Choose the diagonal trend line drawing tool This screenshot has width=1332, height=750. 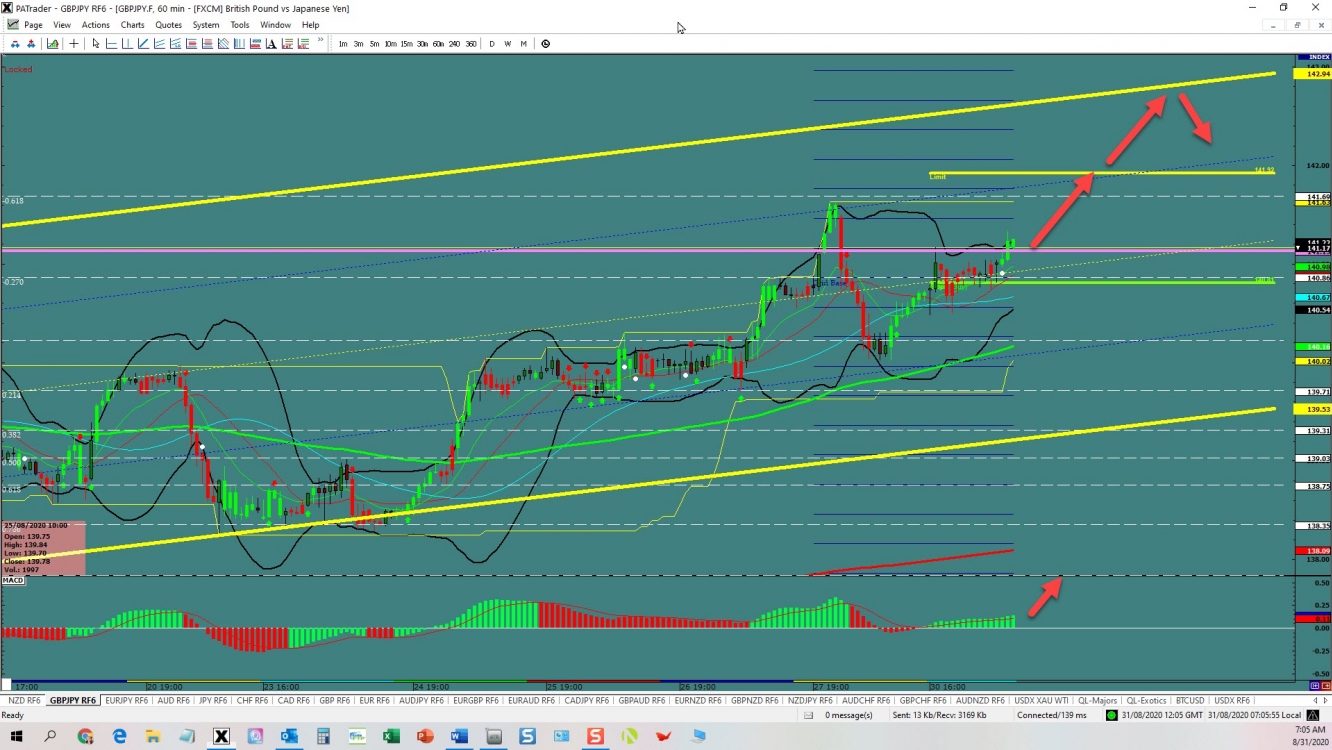(143, 44)
